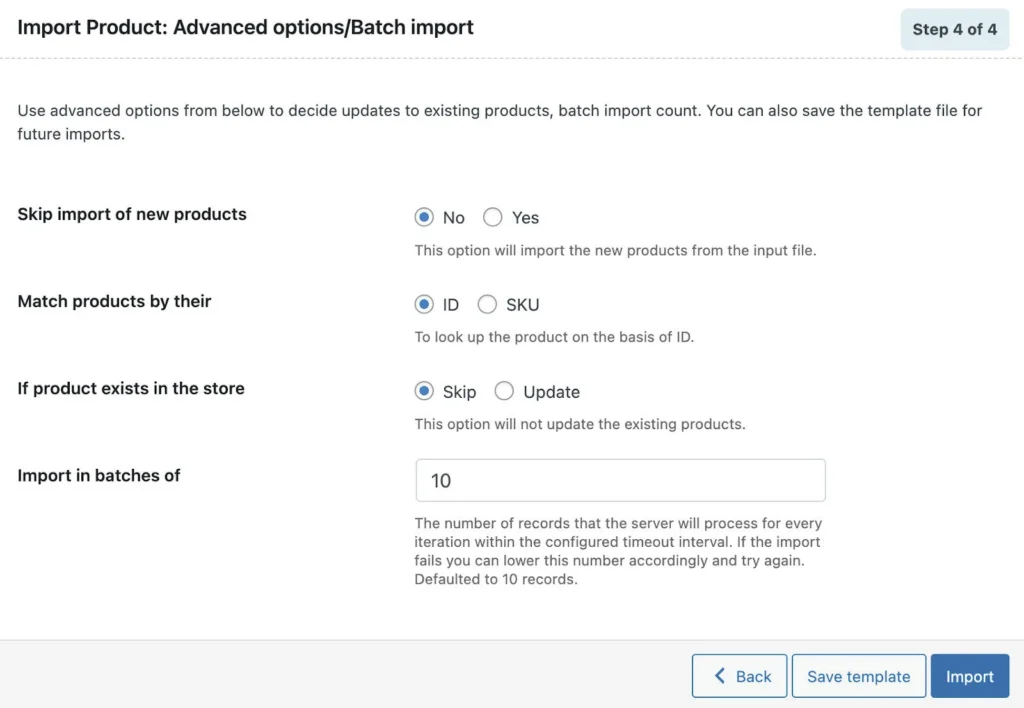Select Skip for existing products
The width and height of the screenshot is (1024, 708).
[425, 391]
